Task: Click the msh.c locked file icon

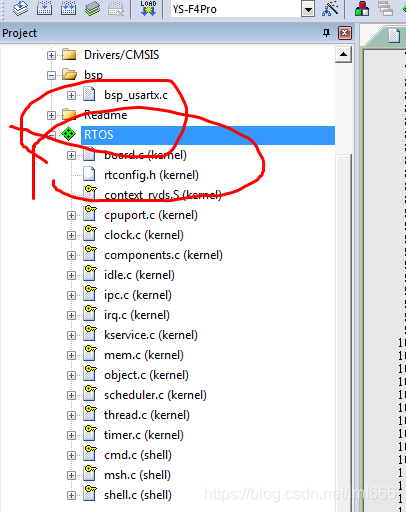Action: pos(90,473)
